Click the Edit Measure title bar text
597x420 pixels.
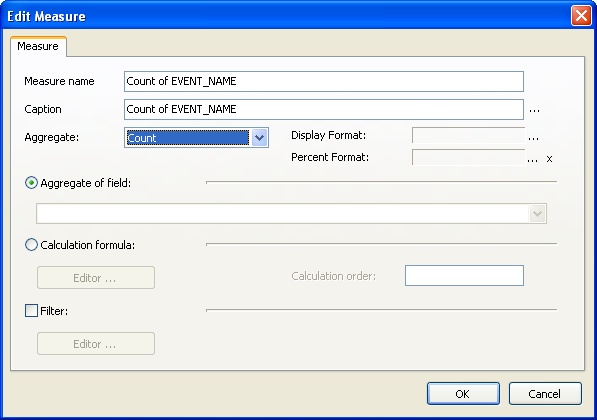point(46,16)
